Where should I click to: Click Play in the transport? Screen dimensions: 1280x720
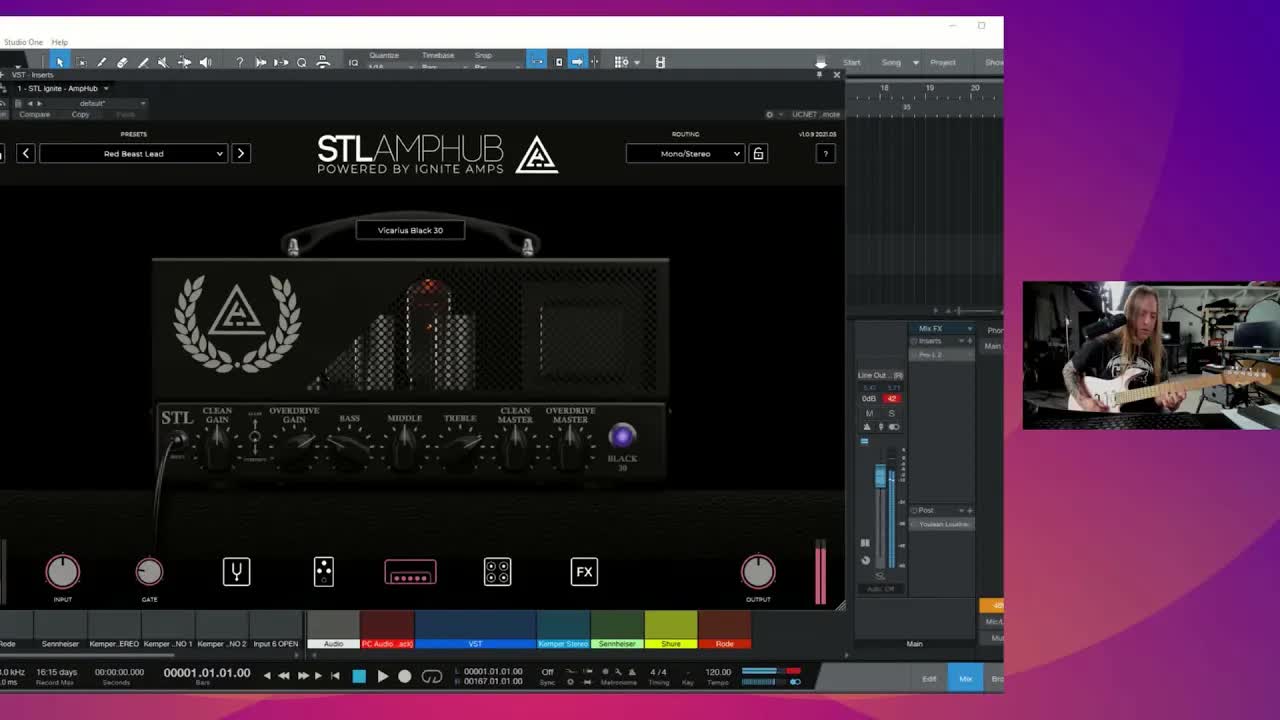tap(382, 677)
